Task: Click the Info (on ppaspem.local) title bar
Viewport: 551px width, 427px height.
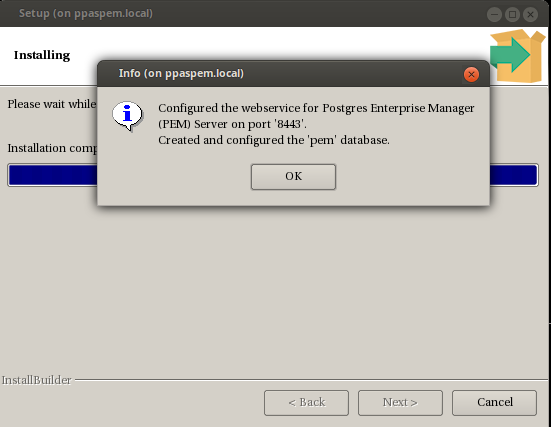Action: pyautogui.click(x=293, y=73)
